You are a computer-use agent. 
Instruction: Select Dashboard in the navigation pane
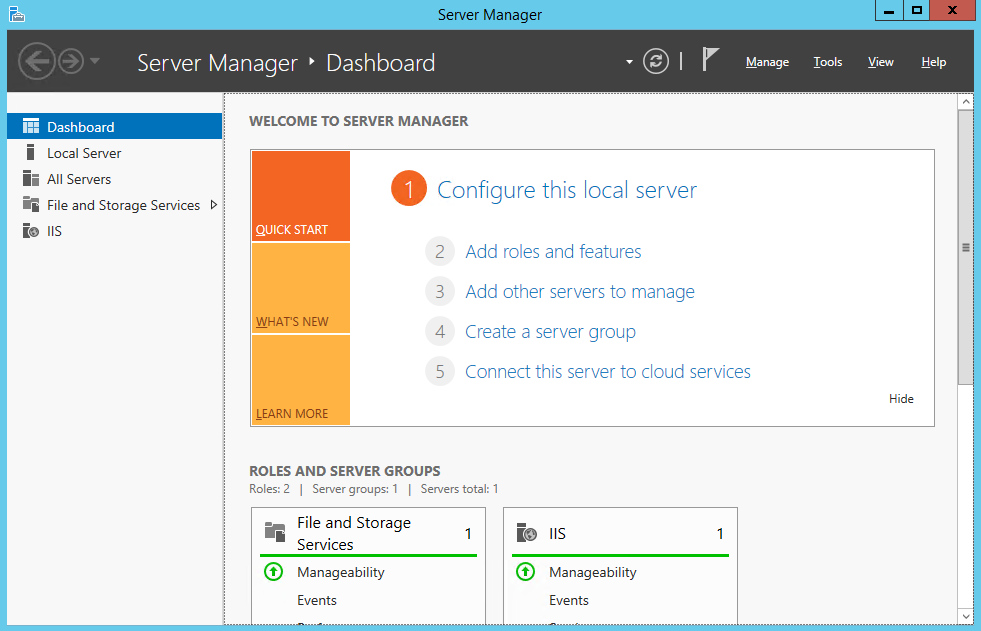click(x=80, y=127)
